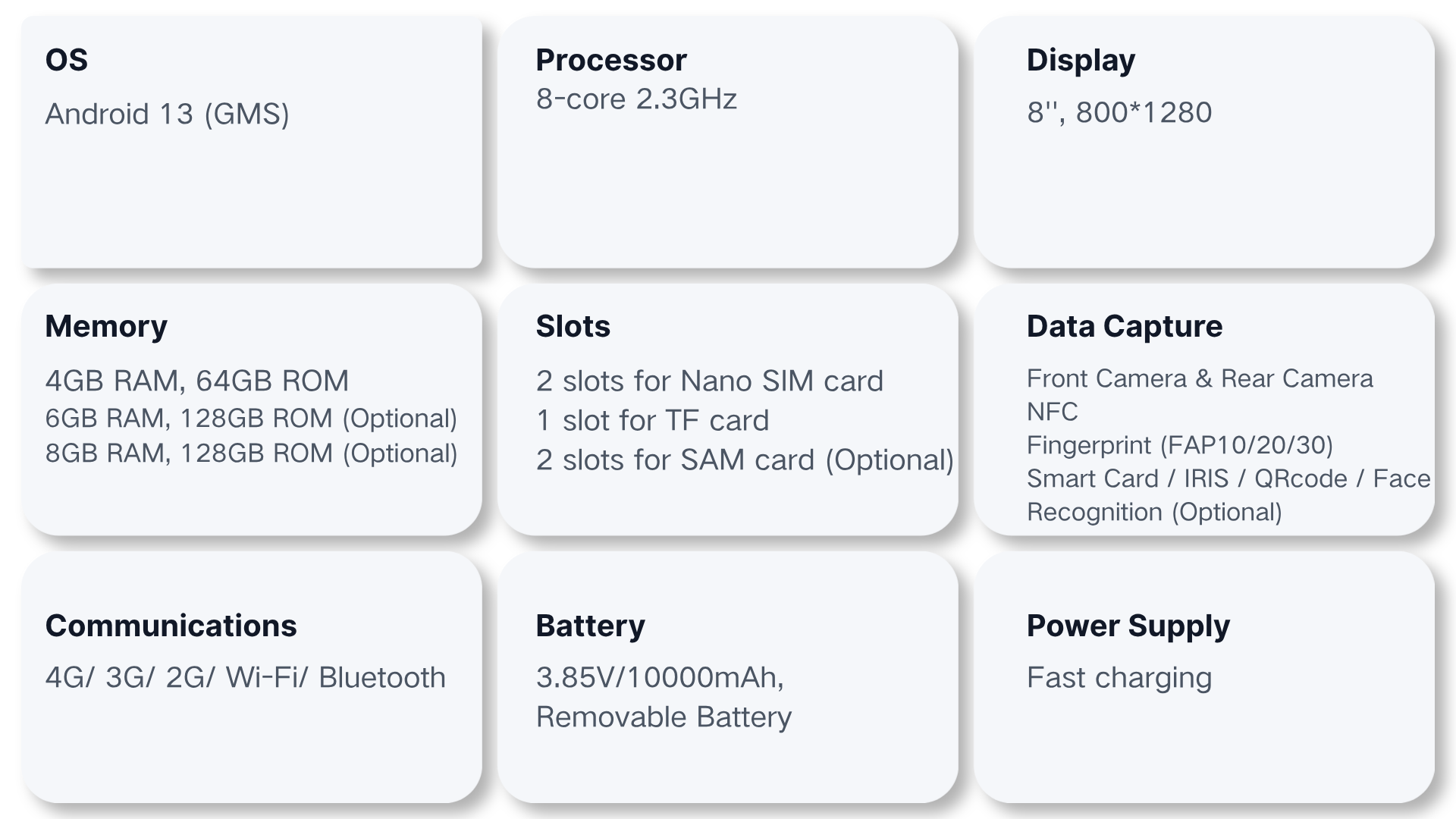Select the Fast charging text
The width and height of the screenshot is (1456, 819).
click(1119, 678)
